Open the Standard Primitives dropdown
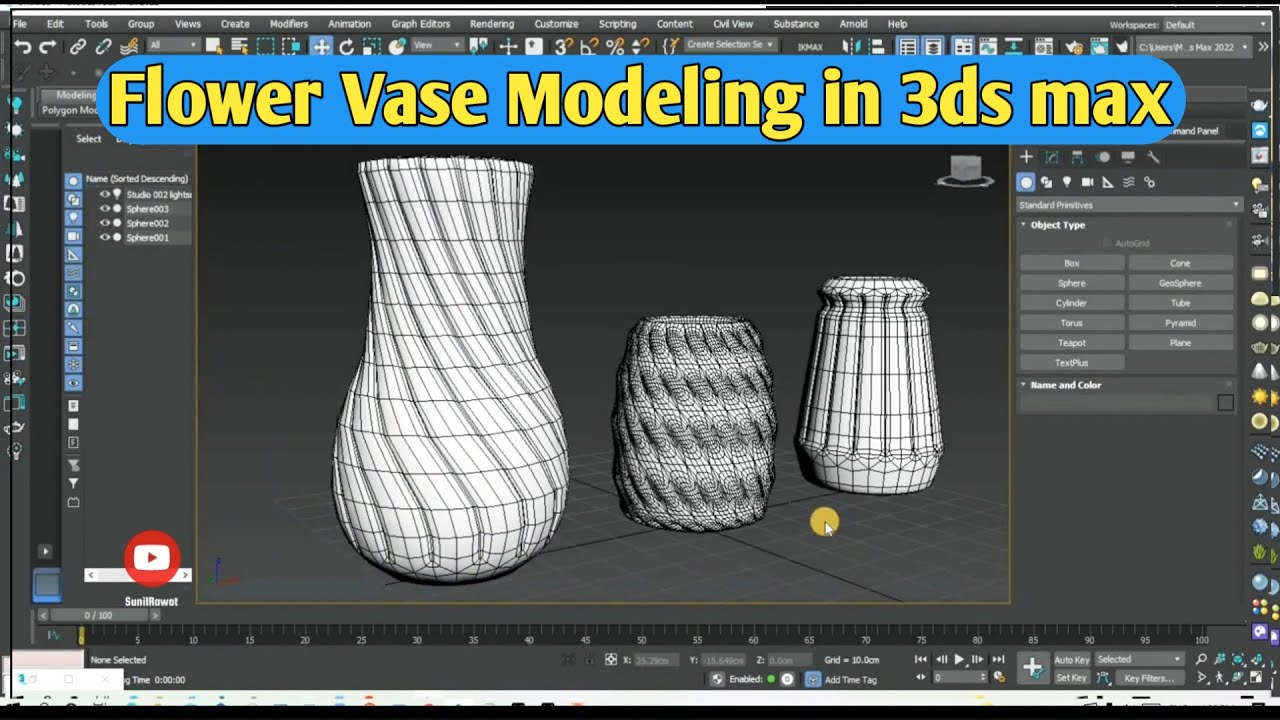1280x720 pixels. 1129,205
